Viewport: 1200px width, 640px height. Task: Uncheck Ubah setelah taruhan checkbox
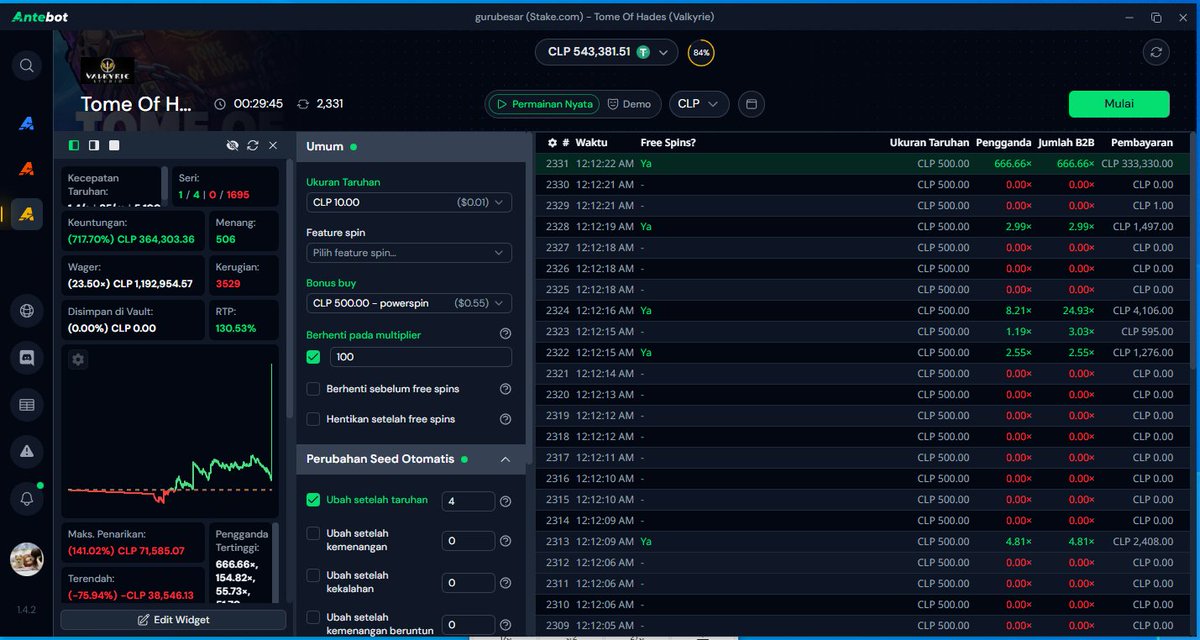[x=314, y=500]
